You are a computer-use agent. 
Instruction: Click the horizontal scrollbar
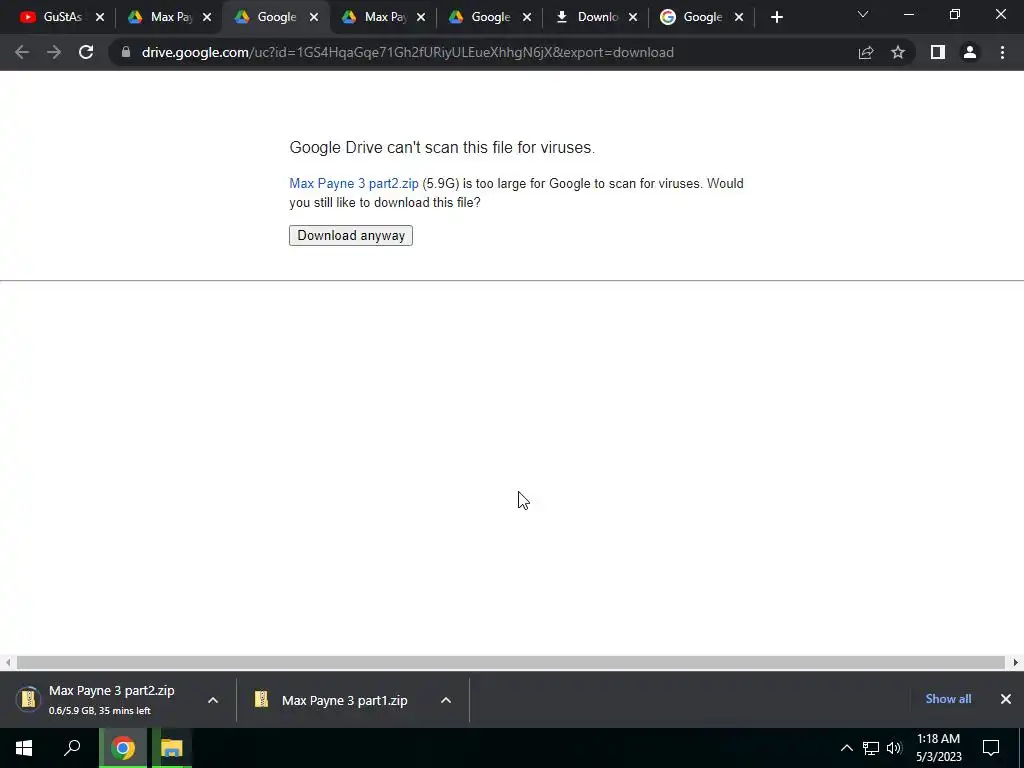point(511,662)
